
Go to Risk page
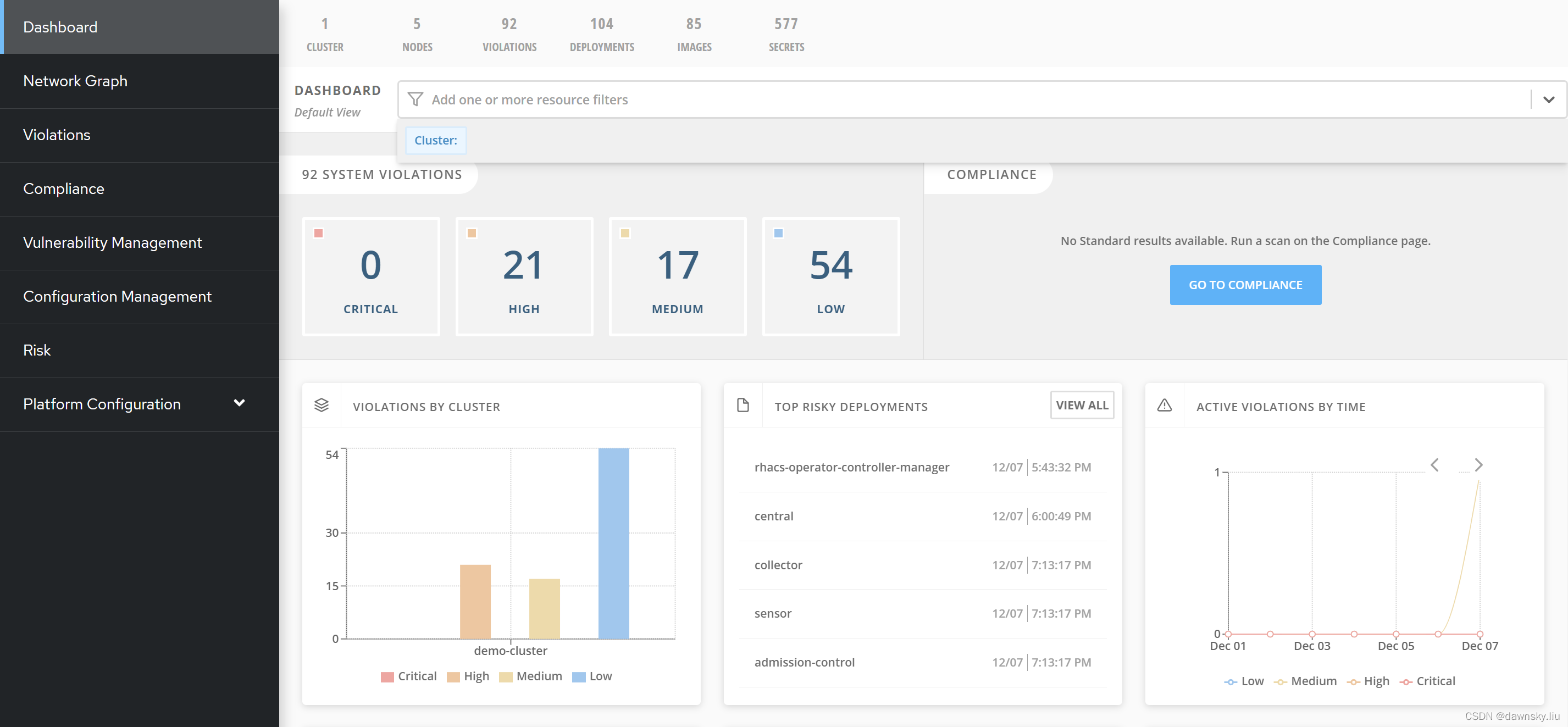140,351
